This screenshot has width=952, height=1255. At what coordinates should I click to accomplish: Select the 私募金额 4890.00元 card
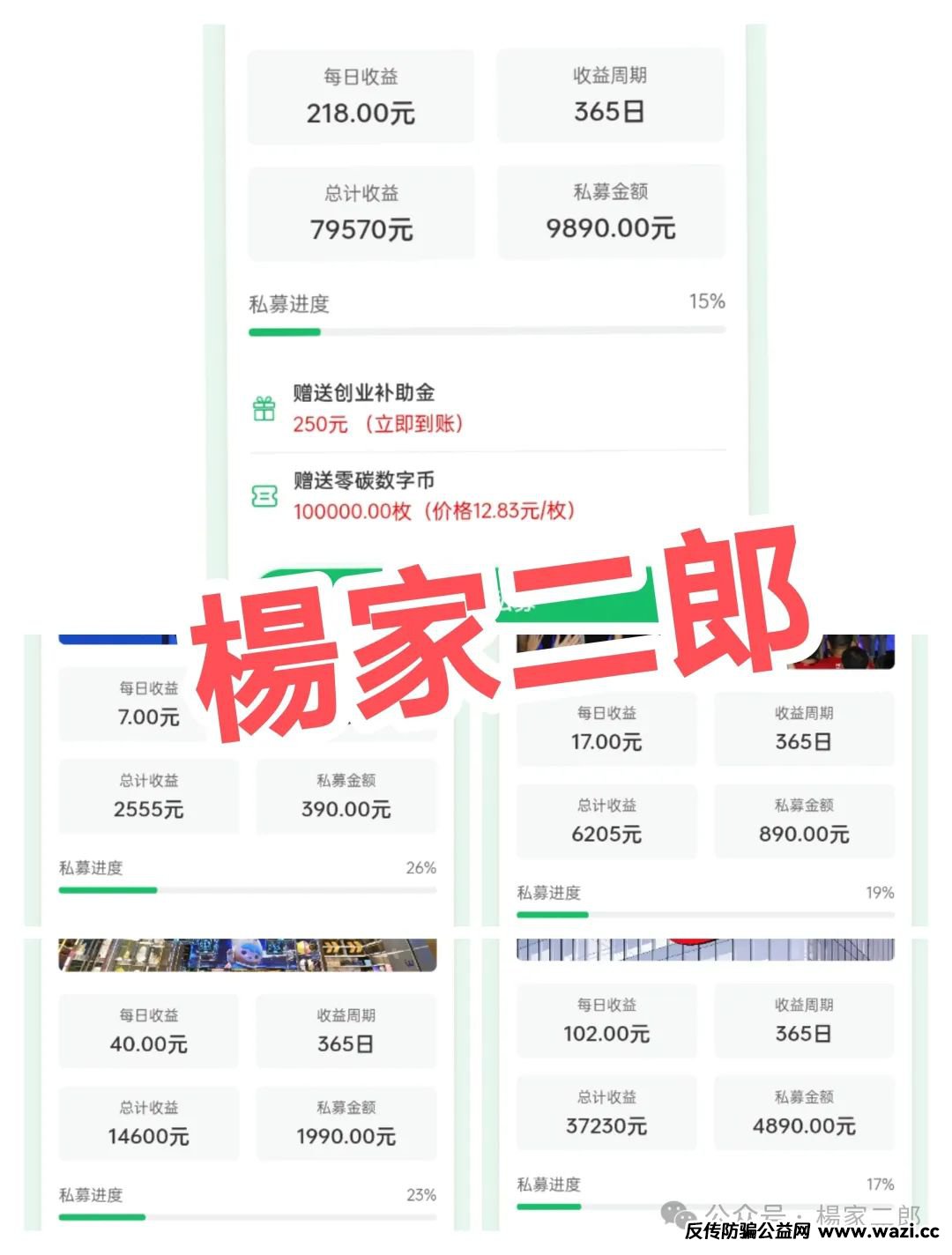[x=804, y=1113]
